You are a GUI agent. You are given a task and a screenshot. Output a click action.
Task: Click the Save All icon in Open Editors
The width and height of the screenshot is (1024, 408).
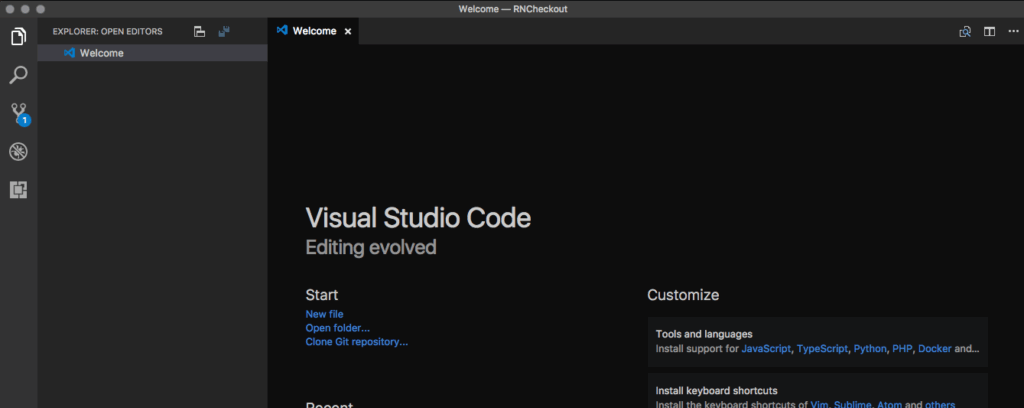tap(224, 31)
